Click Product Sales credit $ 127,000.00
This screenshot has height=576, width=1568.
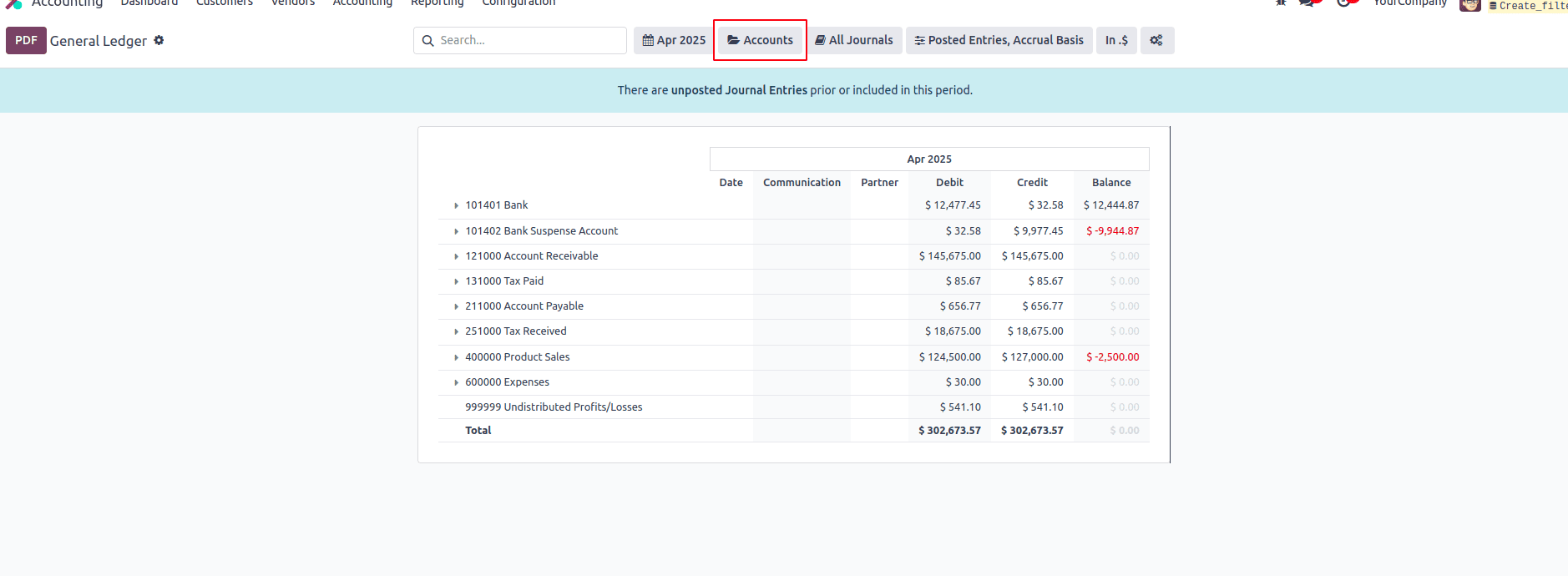(x=1033, y=357)
